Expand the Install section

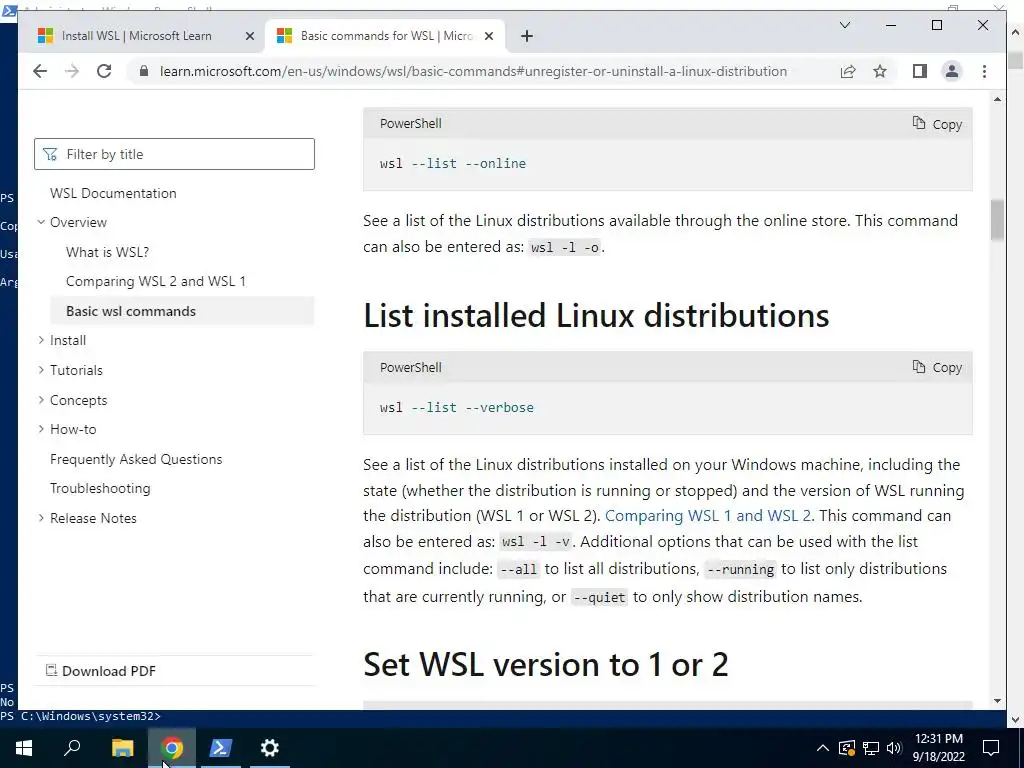point(41,340)
